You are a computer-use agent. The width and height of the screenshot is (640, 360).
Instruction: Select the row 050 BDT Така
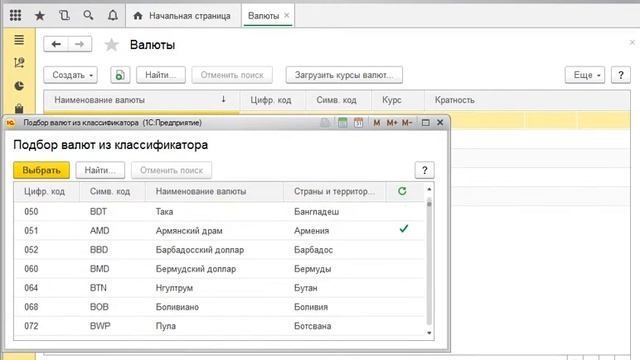pyautogui.click(x=219, y=211)
